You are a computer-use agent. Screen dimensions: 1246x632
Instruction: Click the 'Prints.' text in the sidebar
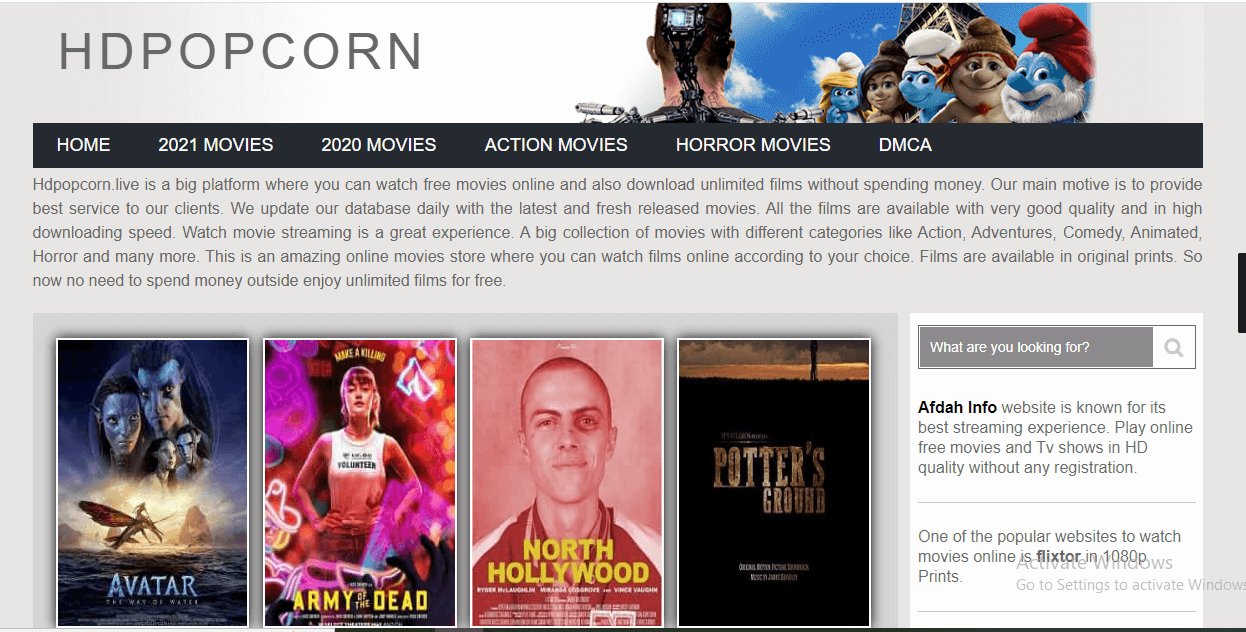tap(940, 577)
